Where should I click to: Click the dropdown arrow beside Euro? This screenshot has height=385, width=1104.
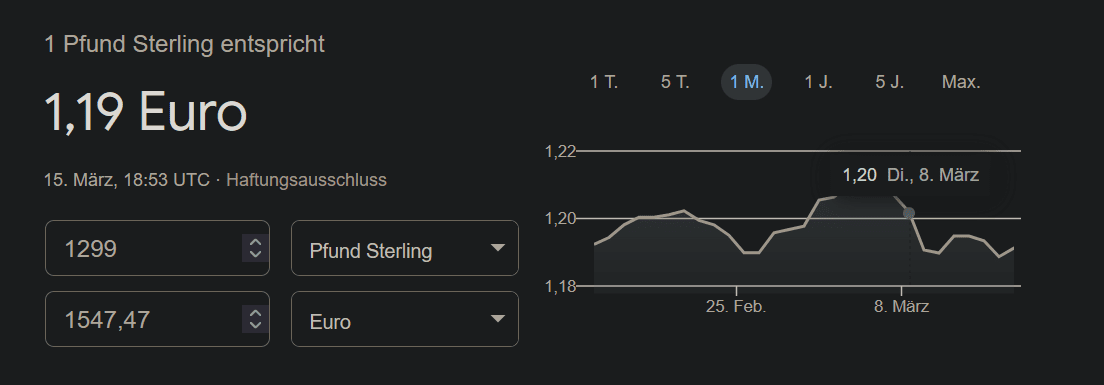498,319
